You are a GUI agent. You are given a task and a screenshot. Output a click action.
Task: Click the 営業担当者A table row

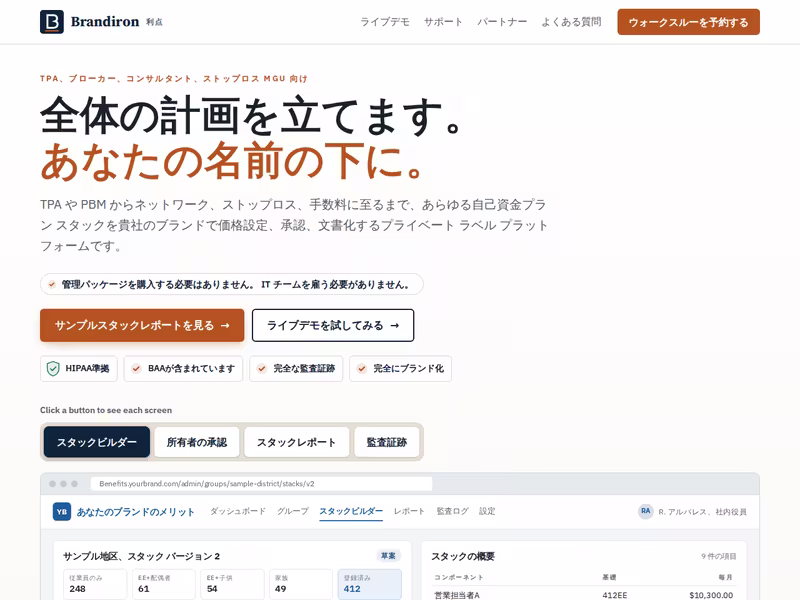584,595
